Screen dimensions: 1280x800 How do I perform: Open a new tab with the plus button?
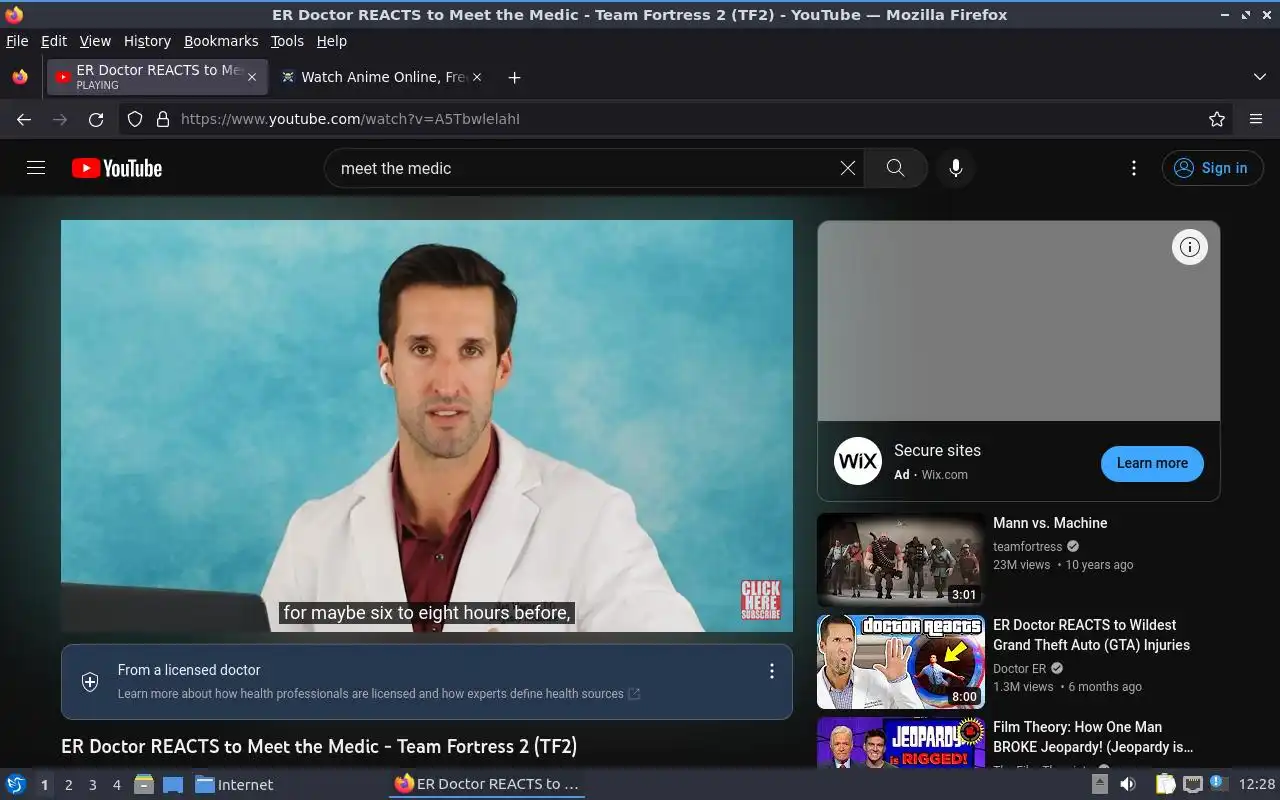(514, 77)
